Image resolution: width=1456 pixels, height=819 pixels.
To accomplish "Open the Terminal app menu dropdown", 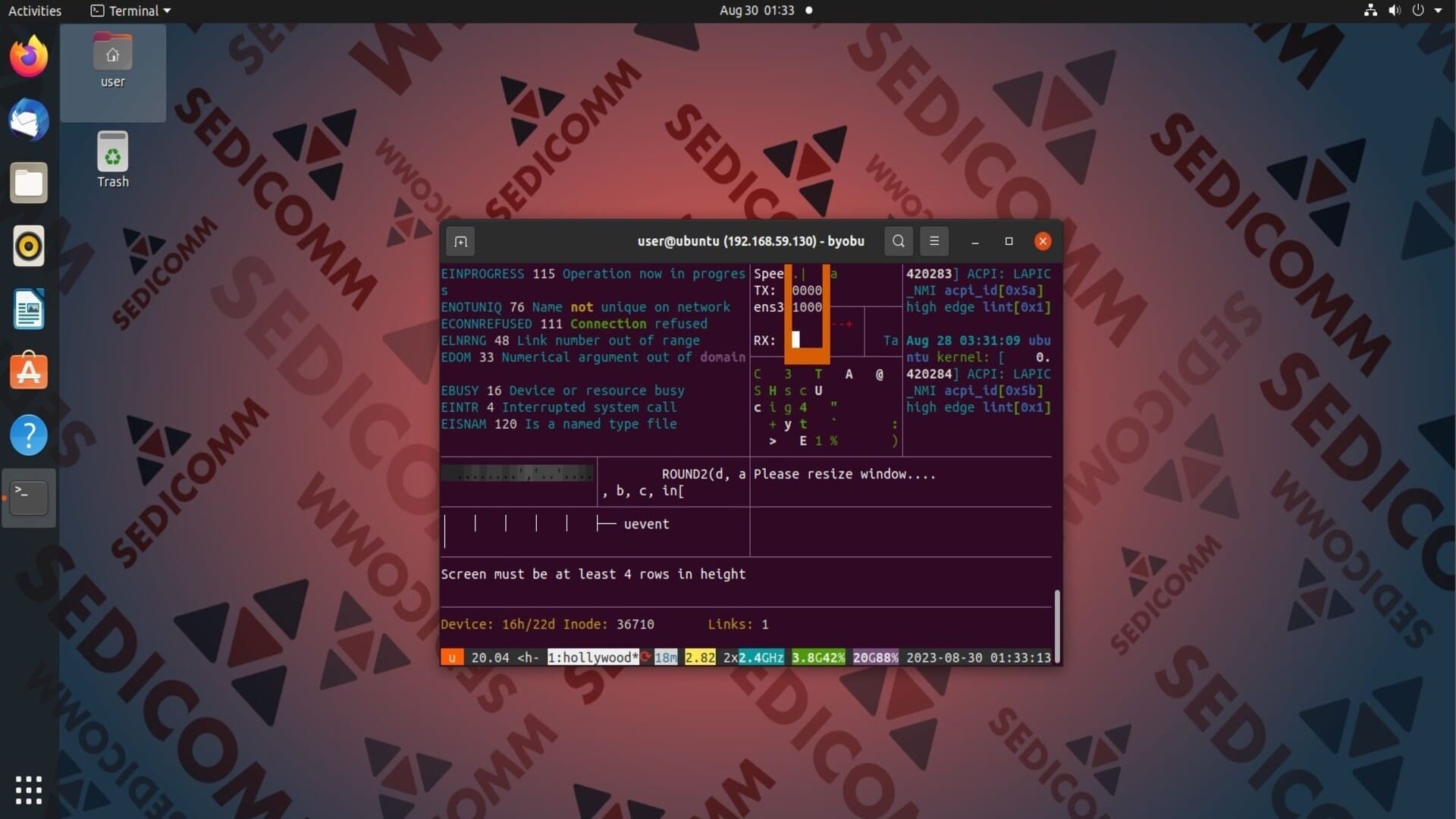I will (x=131, y=11).
